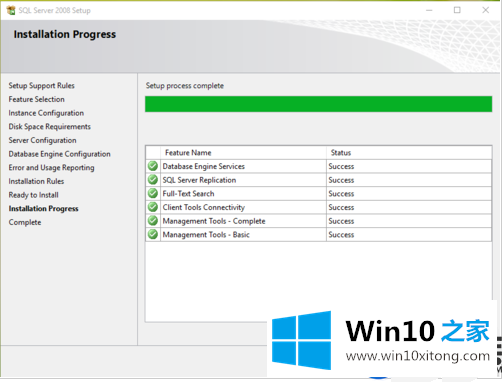Select the Setup Support Rules step

pos(42,86)
